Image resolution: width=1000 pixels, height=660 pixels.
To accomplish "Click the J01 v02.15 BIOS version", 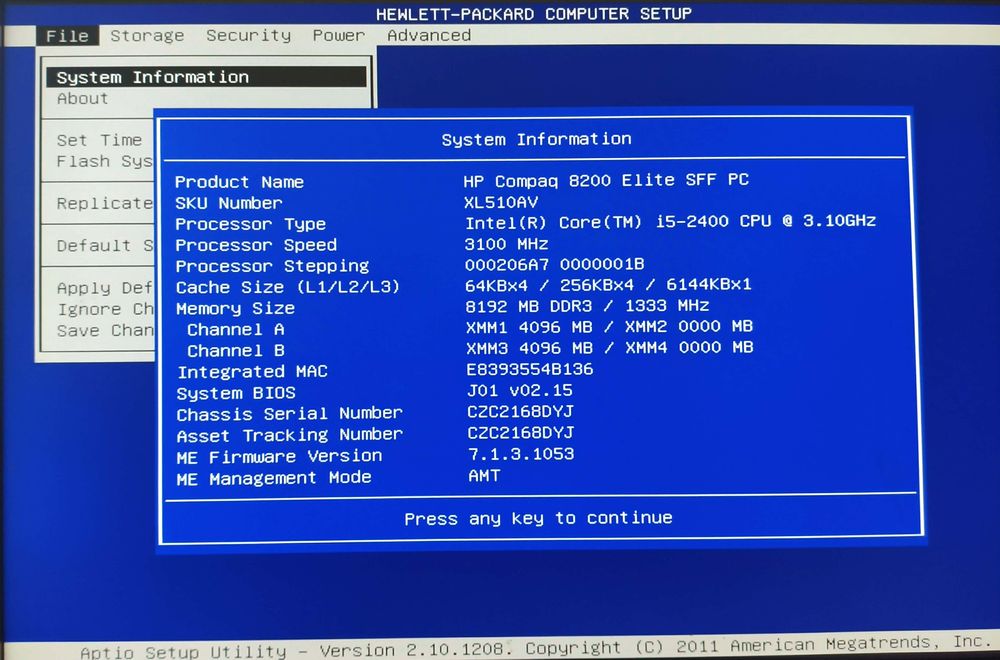I will coord(520,391).
